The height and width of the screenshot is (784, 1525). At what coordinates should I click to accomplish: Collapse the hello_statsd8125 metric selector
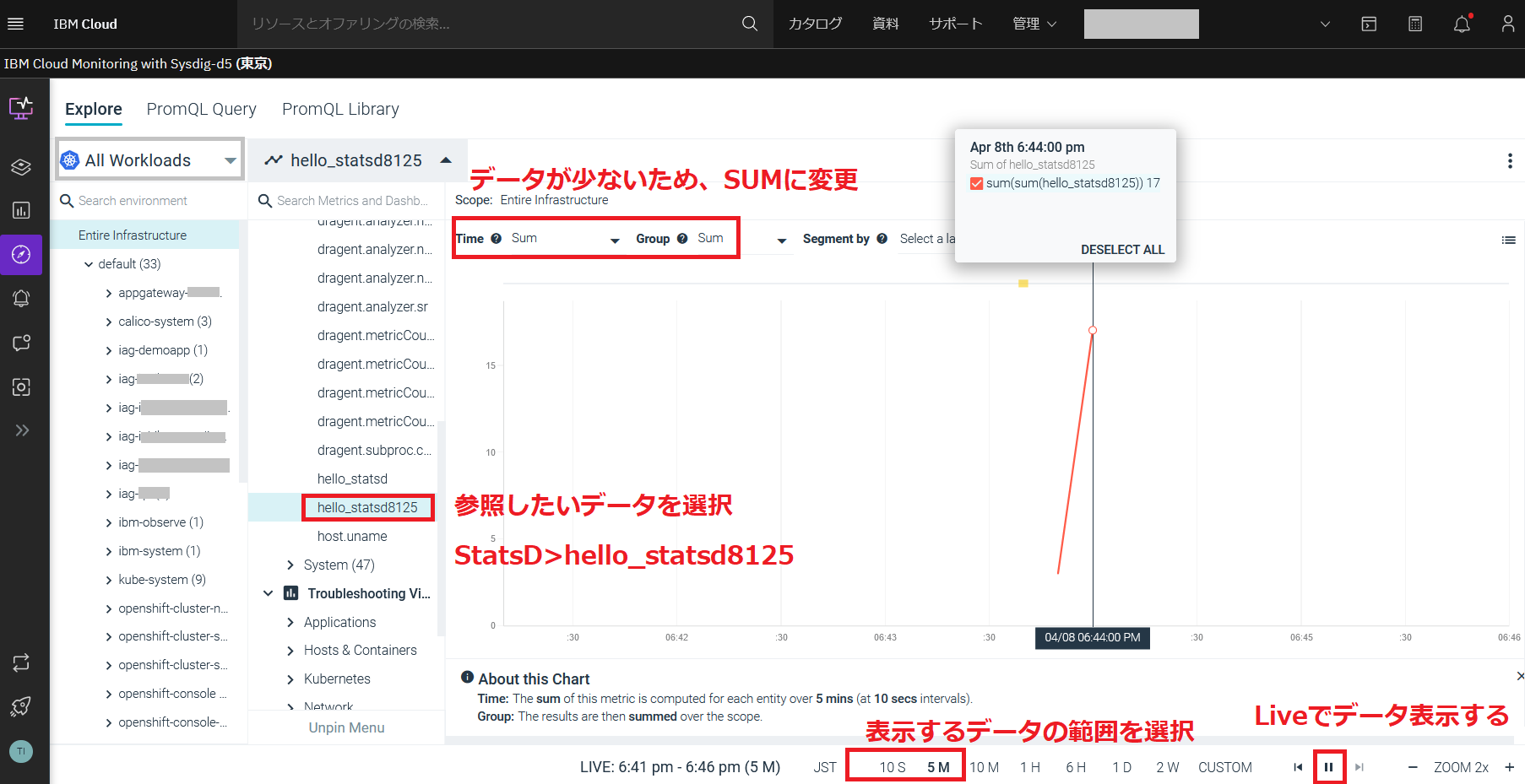[x=357, y=160]
